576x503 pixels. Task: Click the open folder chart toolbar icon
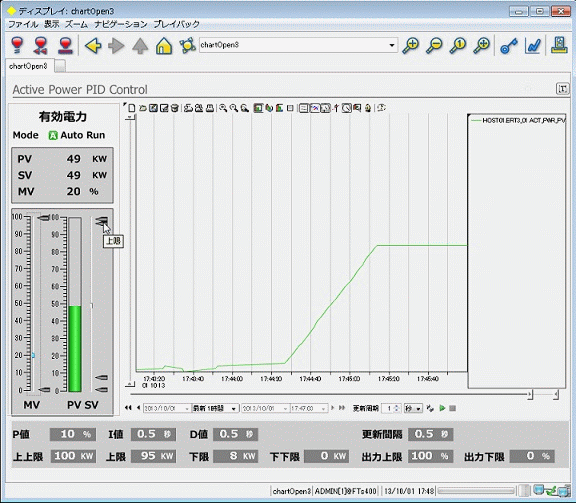(143, 108)
